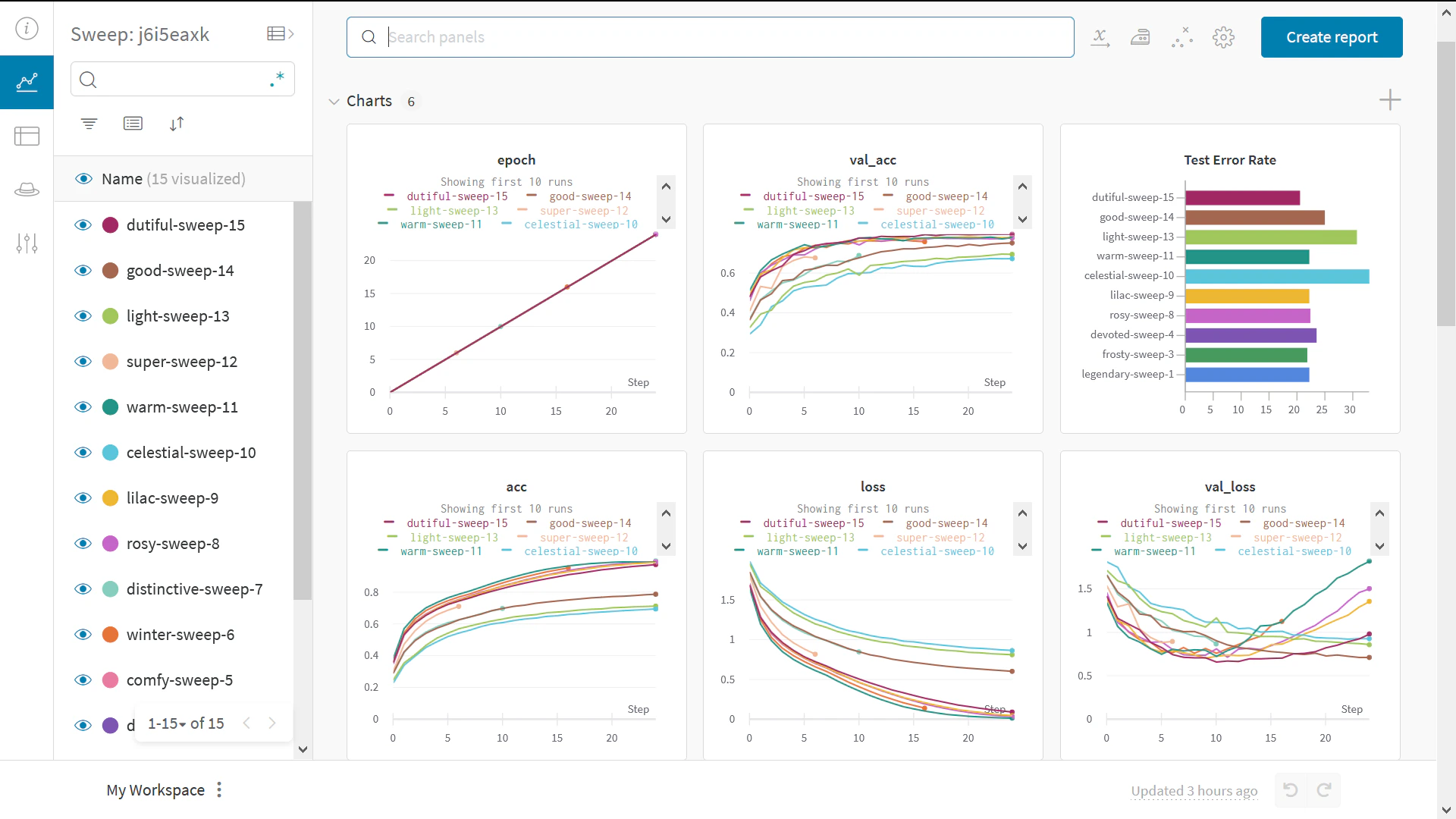Add a new panel with the plus icon
This screenshot has height=819, width=1456.
(1391, 99)
